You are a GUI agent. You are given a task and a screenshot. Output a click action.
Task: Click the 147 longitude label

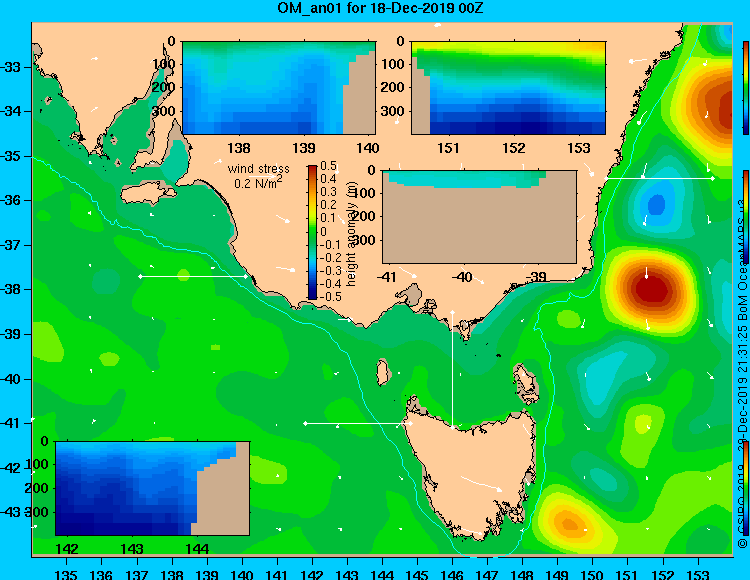pyautogui.click(x=487, y=574)
